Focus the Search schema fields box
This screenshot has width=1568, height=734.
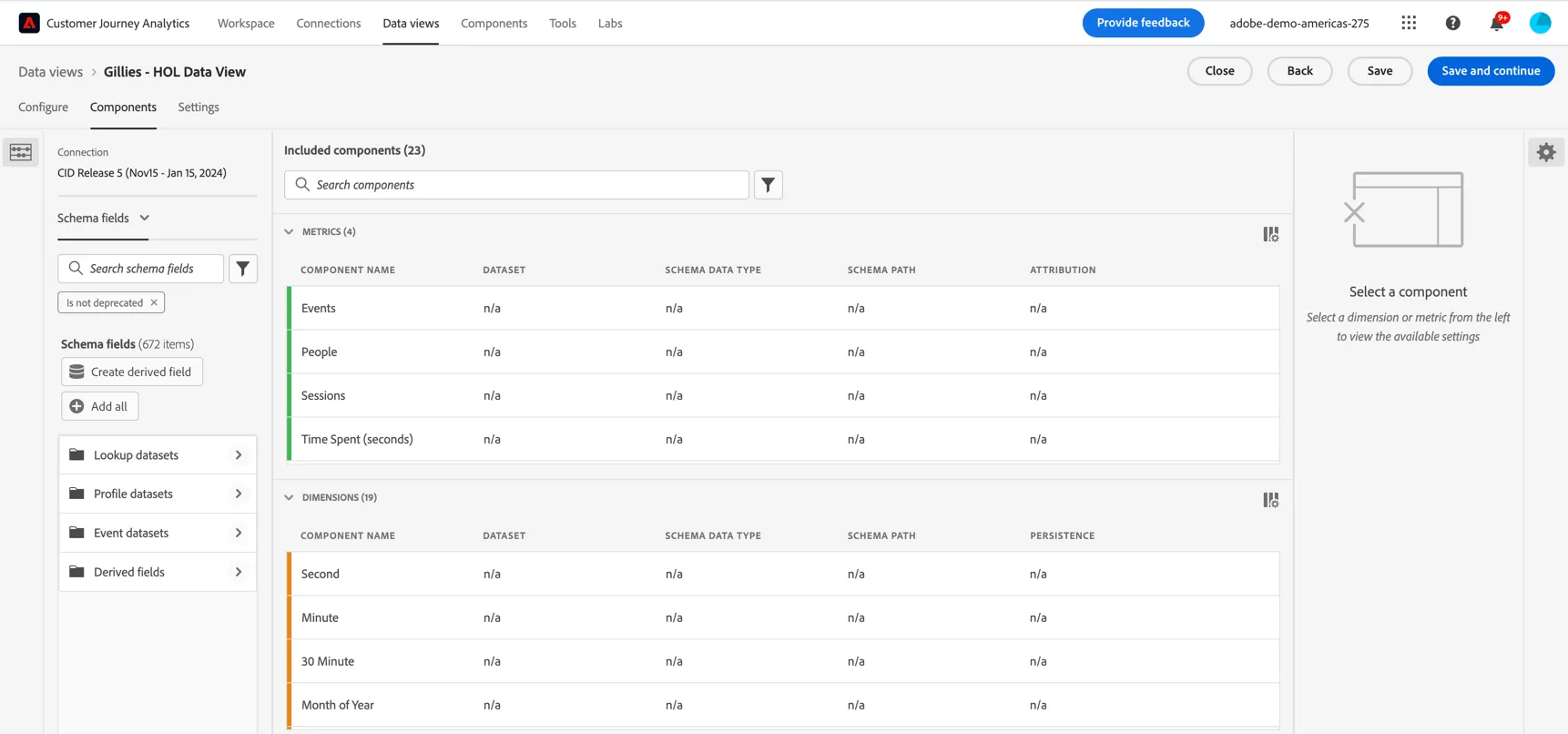(141, 269)
